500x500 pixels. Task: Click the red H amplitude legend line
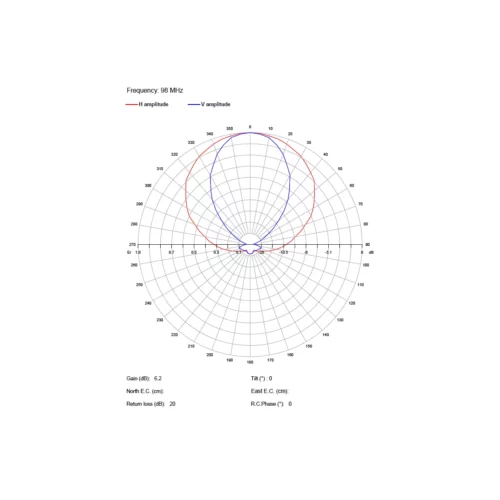132,104
